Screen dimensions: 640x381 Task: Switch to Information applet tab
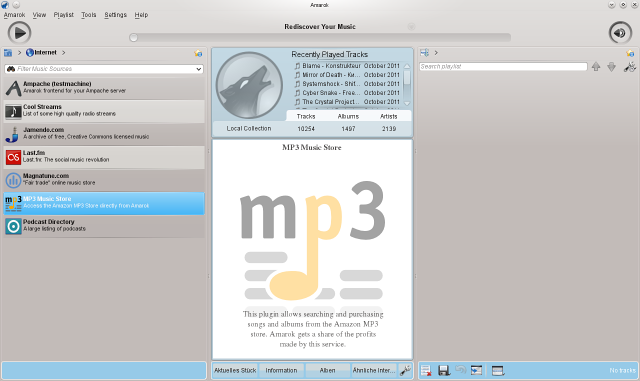coord(281,370)
